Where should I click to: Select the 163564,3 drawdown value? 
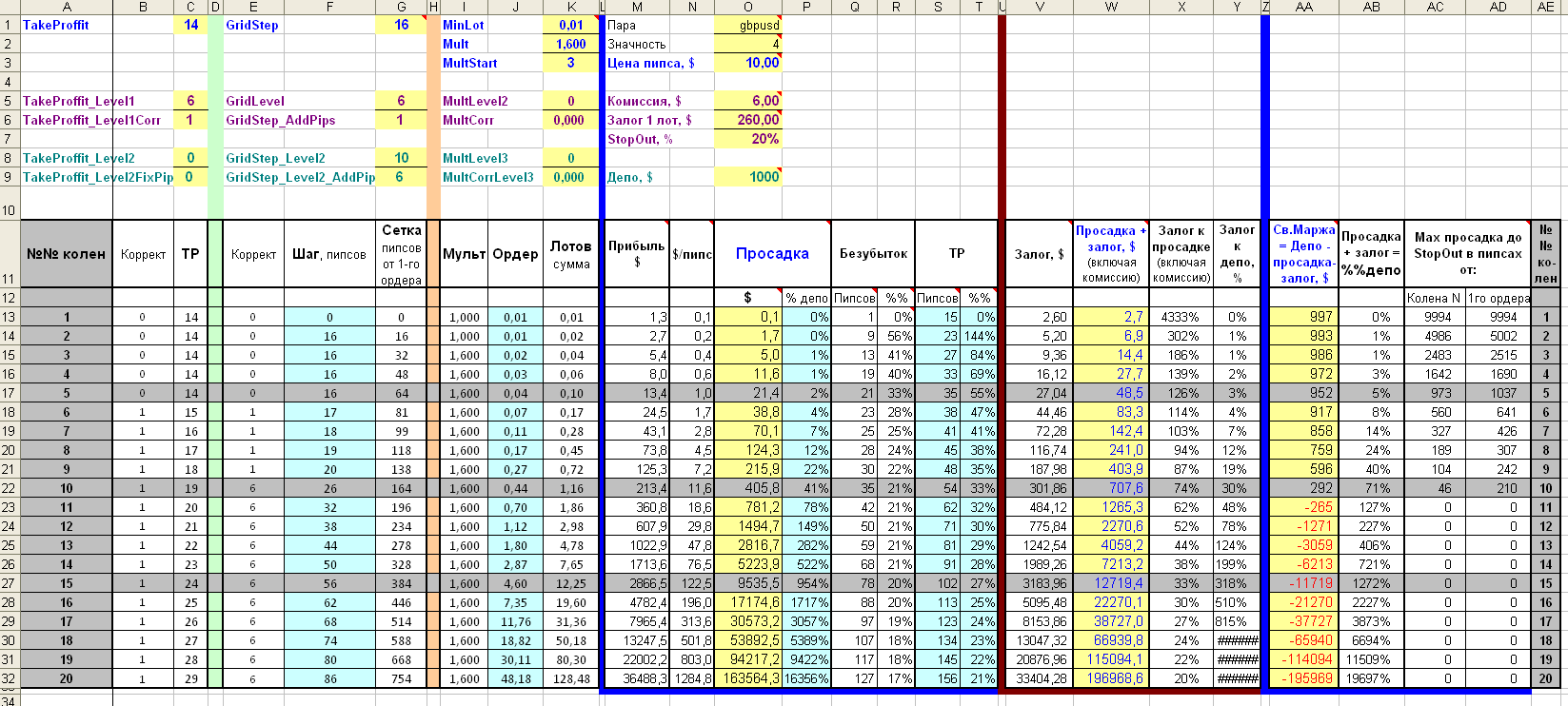click(x=748, y=678)
